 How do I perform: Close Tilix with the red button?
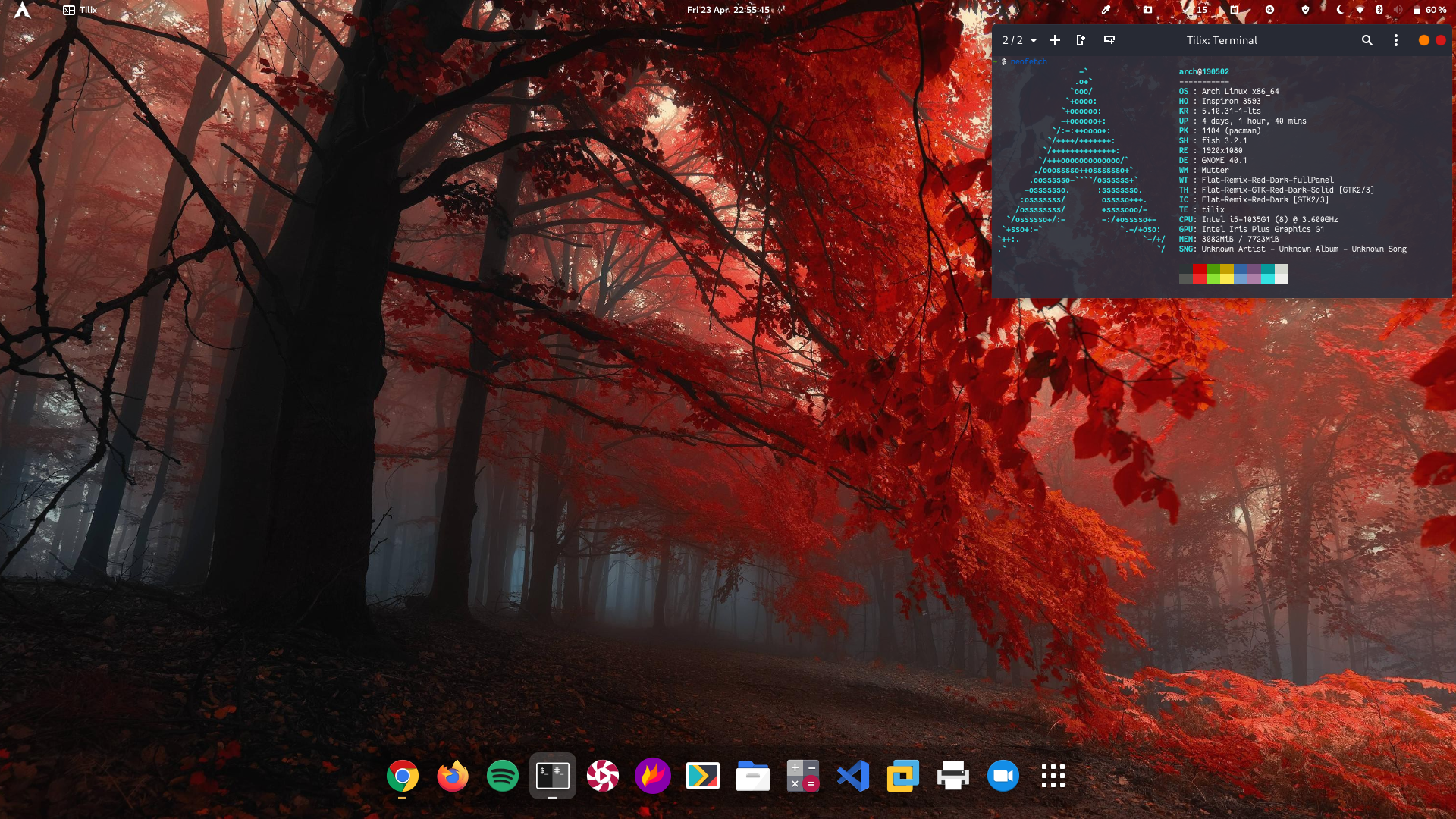point(1440,40)
